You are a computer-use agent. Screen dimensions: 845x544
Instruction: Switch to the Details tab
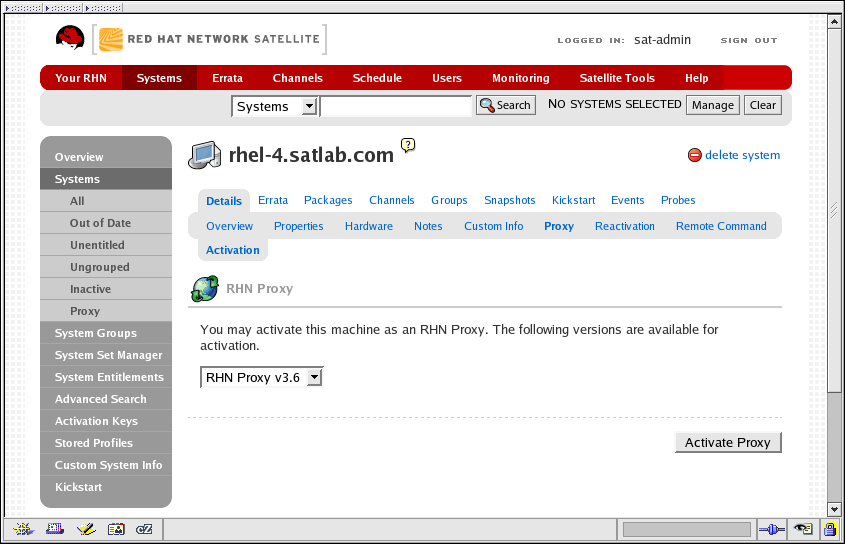coord(224,201)
